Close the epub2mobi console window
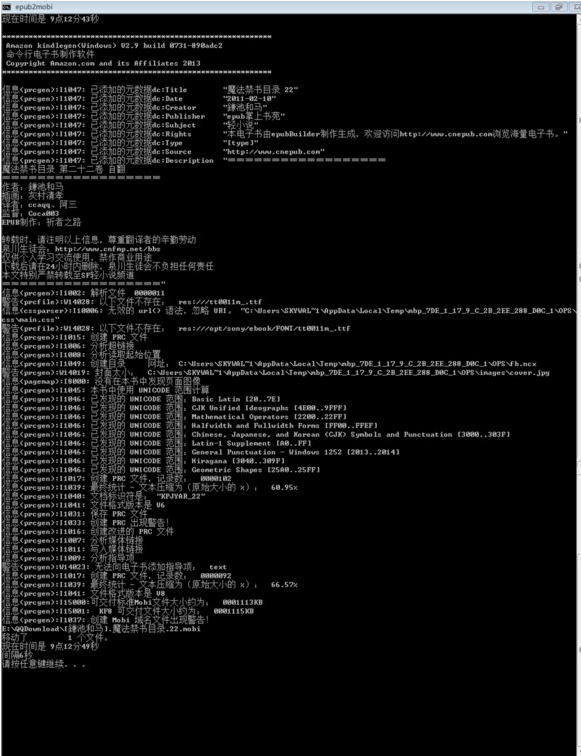581x756 pixels. [x=576, y=7]
